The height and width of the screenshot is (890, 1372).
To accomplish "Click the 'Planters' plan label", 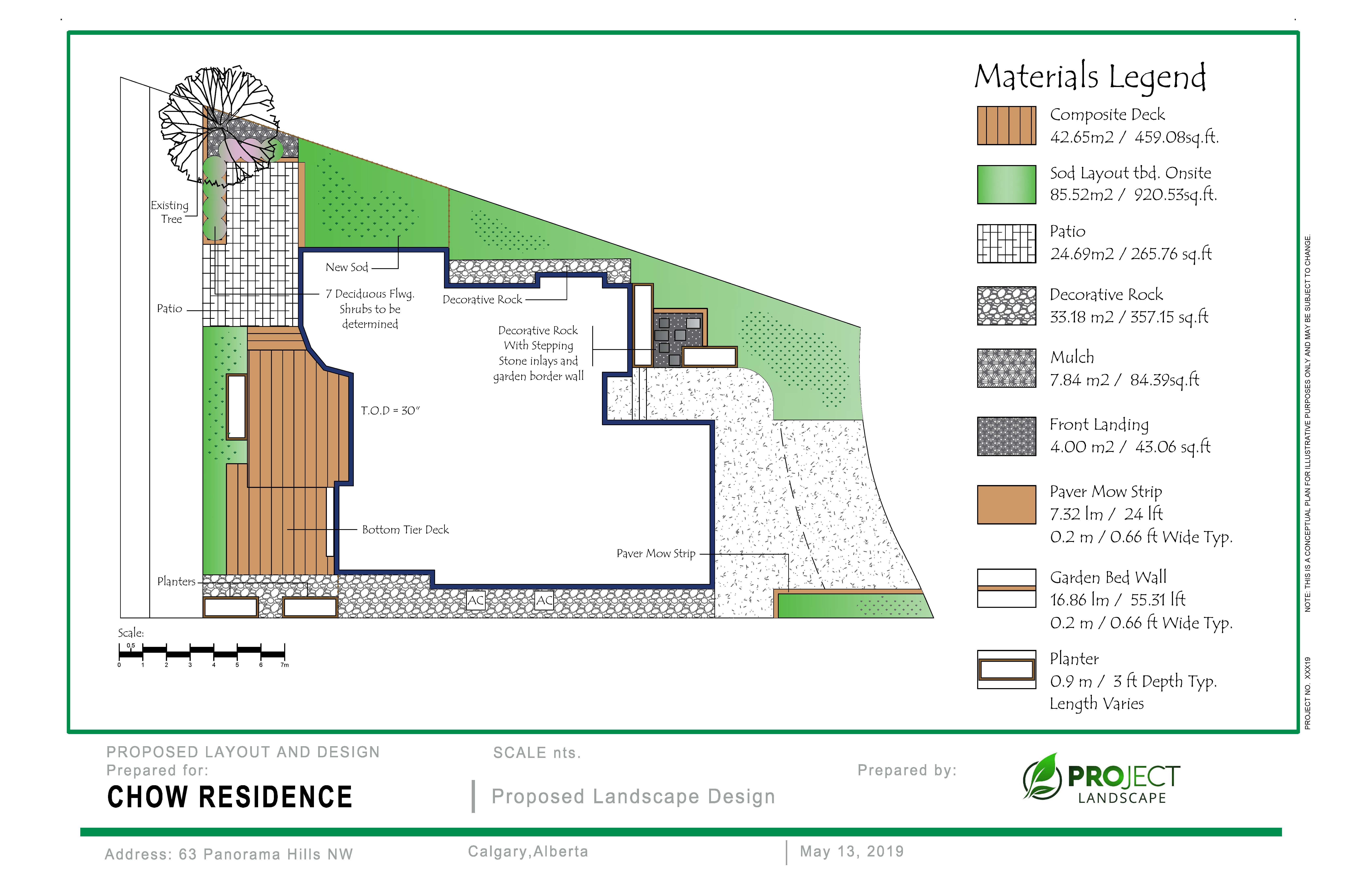I will (176, 582).
